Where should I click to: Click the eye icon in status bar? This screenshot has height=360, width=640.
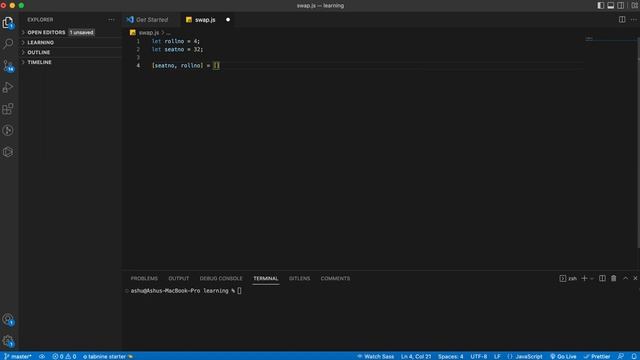[x=42, y=356]
